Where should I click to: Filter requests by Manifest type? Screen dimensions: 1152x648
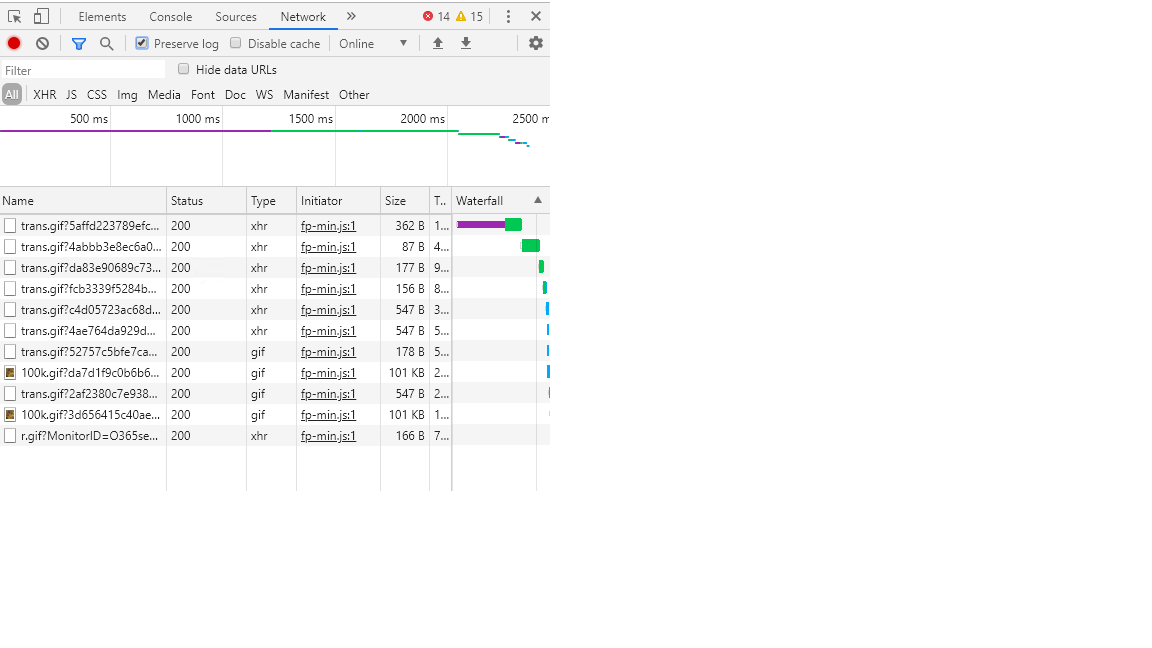pyautogui.click(x=306, y=95)
